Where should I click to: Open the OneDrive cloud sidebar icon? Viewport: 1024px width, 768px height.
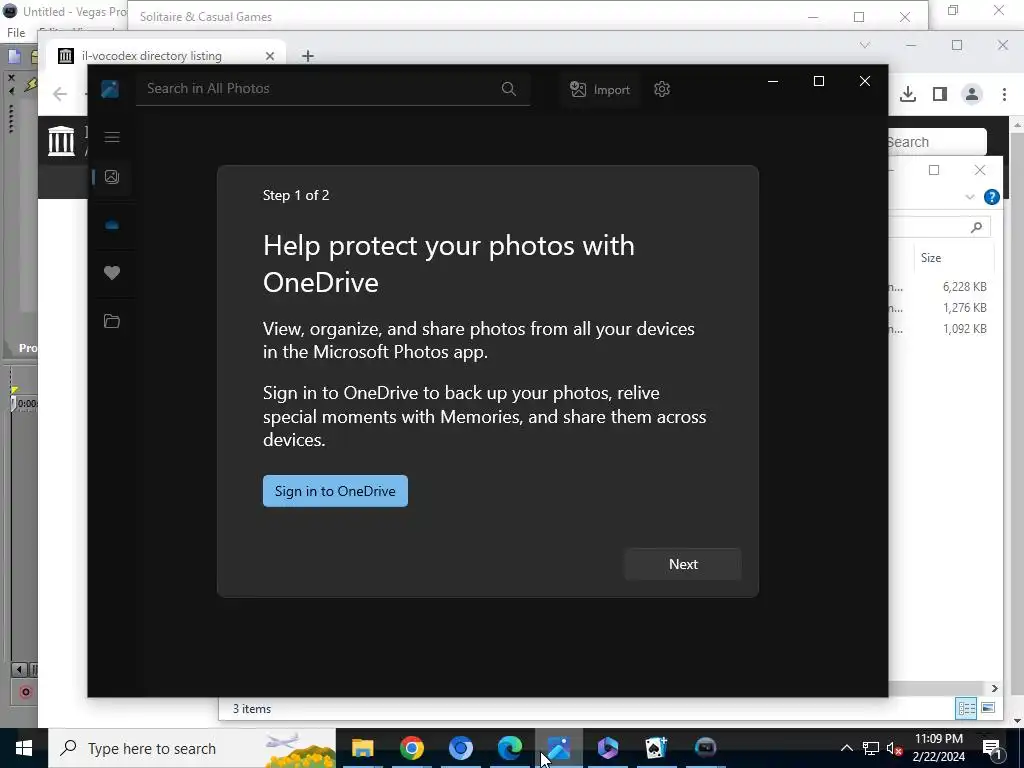click(x=112, y=225)
